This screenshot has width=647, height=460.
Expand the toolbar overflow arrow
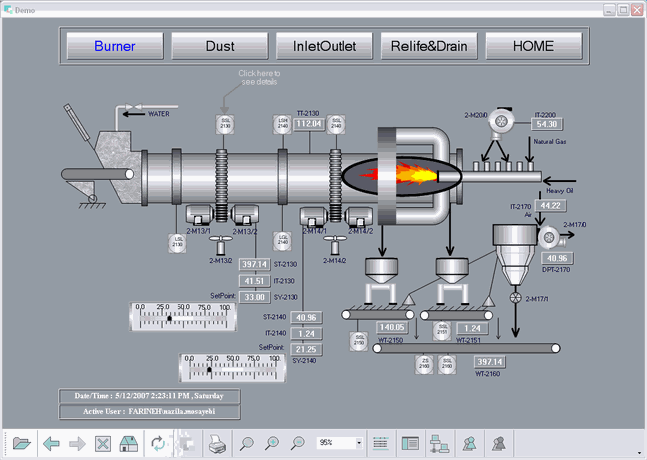tap(640, 453)
